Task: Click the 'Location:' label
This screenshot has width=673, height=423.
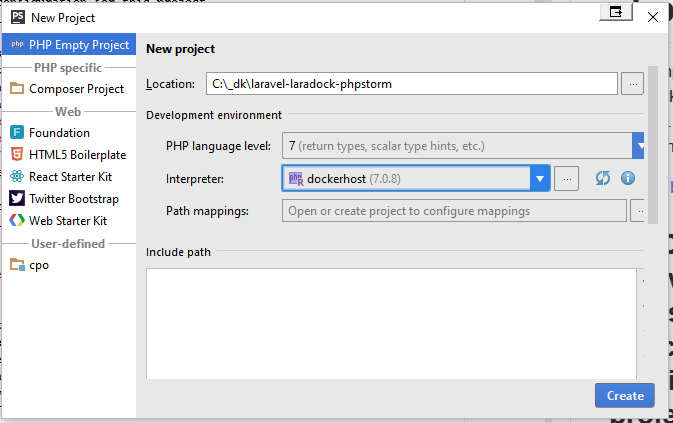Action: 170,84
